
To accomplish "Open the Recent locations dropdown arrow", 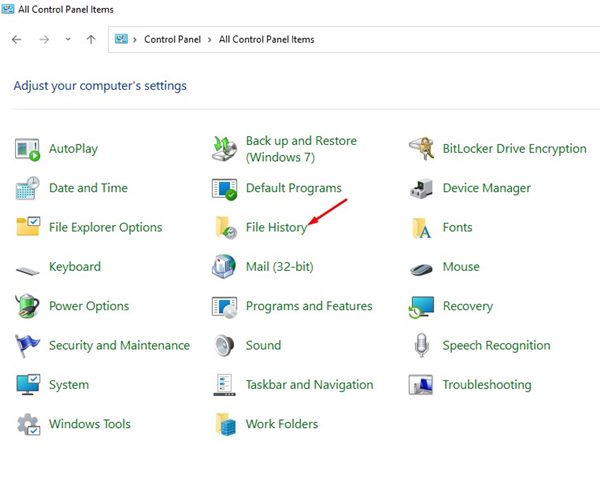I will coord(67,40).
